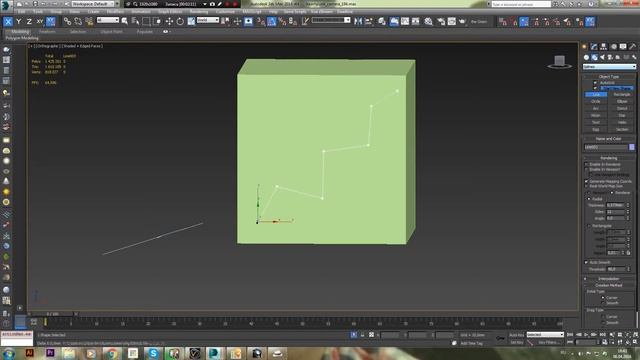Viewport: 640px width, 360px height.
Task: Enable the Z axis constraint button
Action: coord(29,21)
